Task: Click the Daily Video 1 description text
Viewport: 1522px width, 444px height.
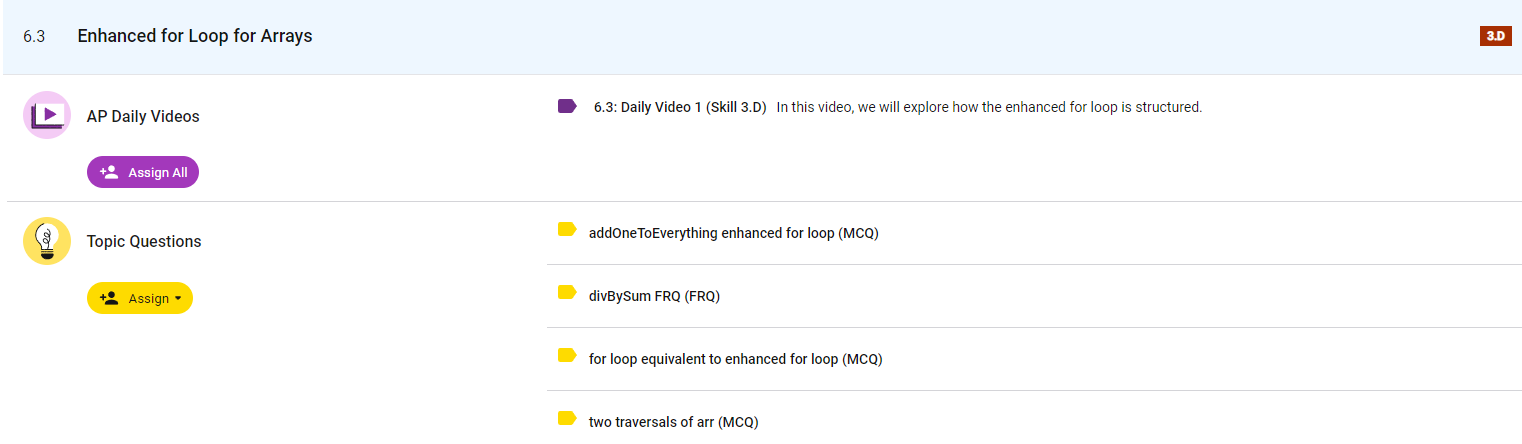Action: click(x=989, y=107)
